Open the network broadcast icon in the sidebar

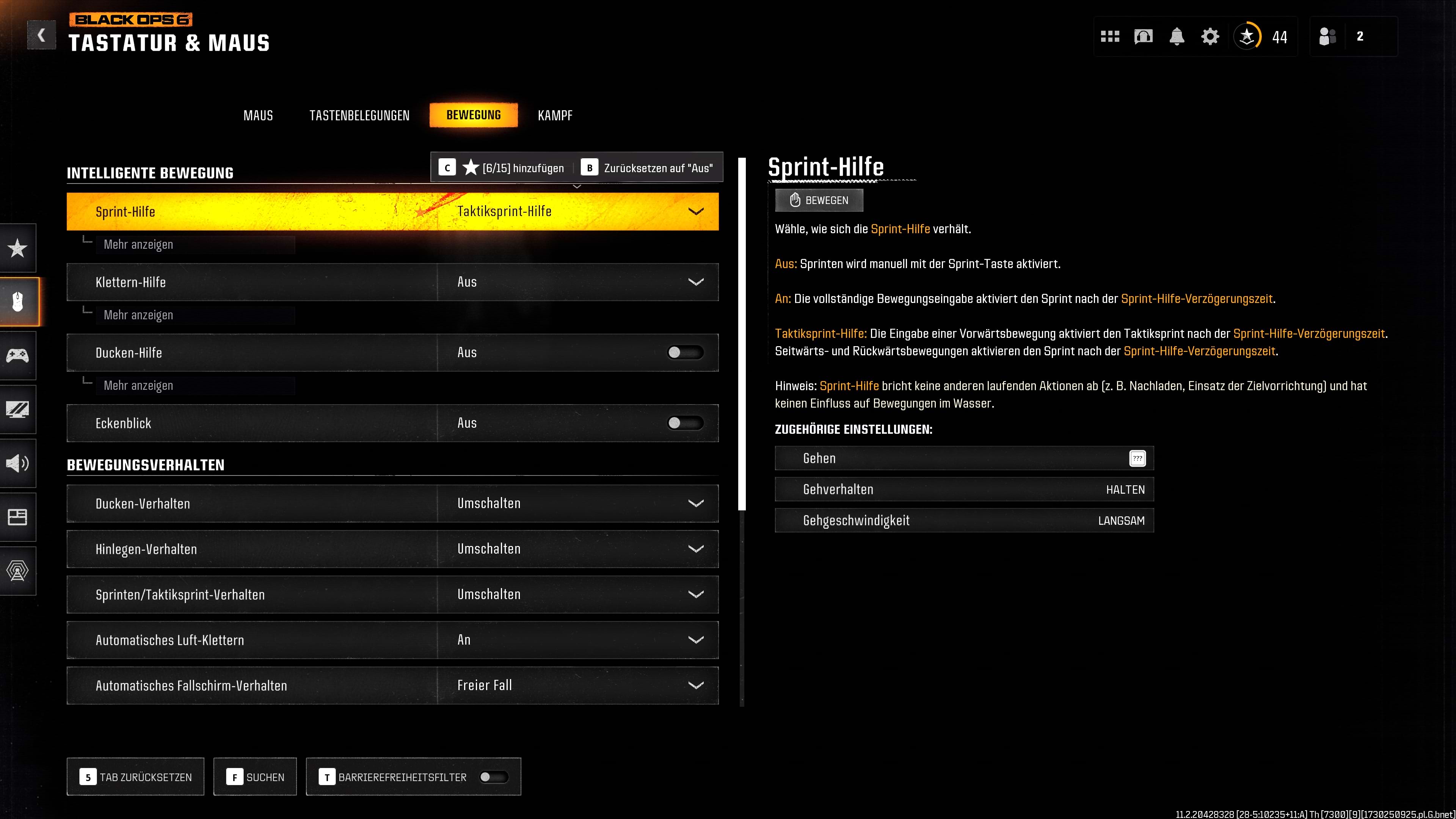[17, 570]
